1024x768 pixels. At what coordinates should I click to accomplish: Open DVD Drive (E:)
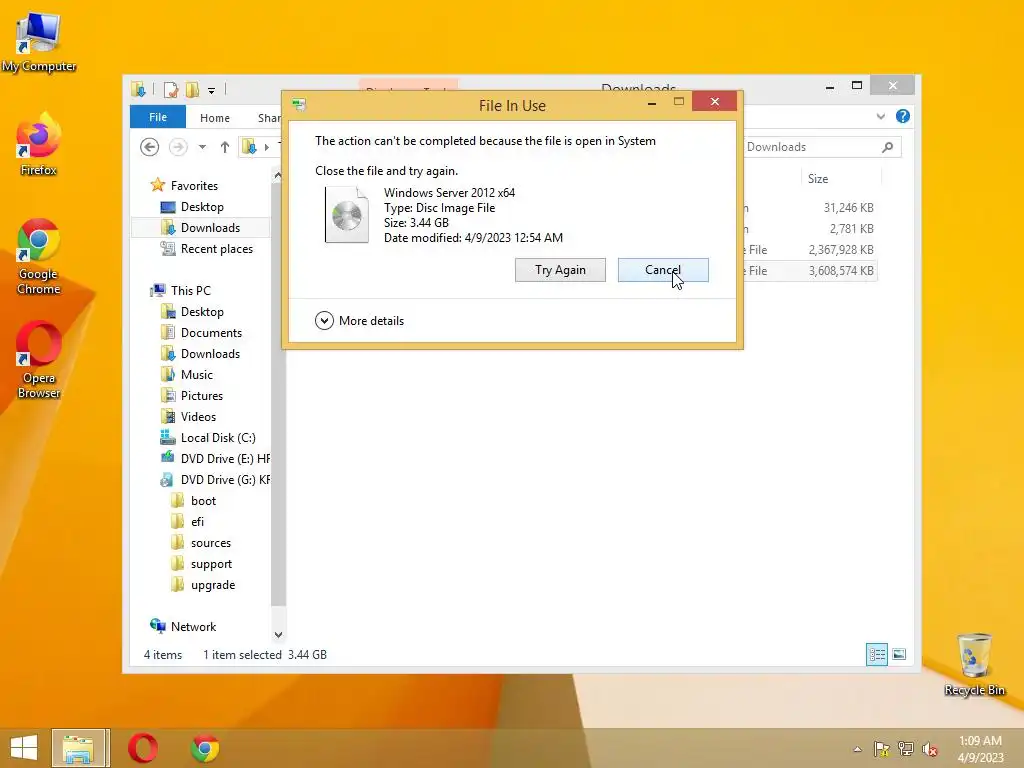[x=215, y=458]
